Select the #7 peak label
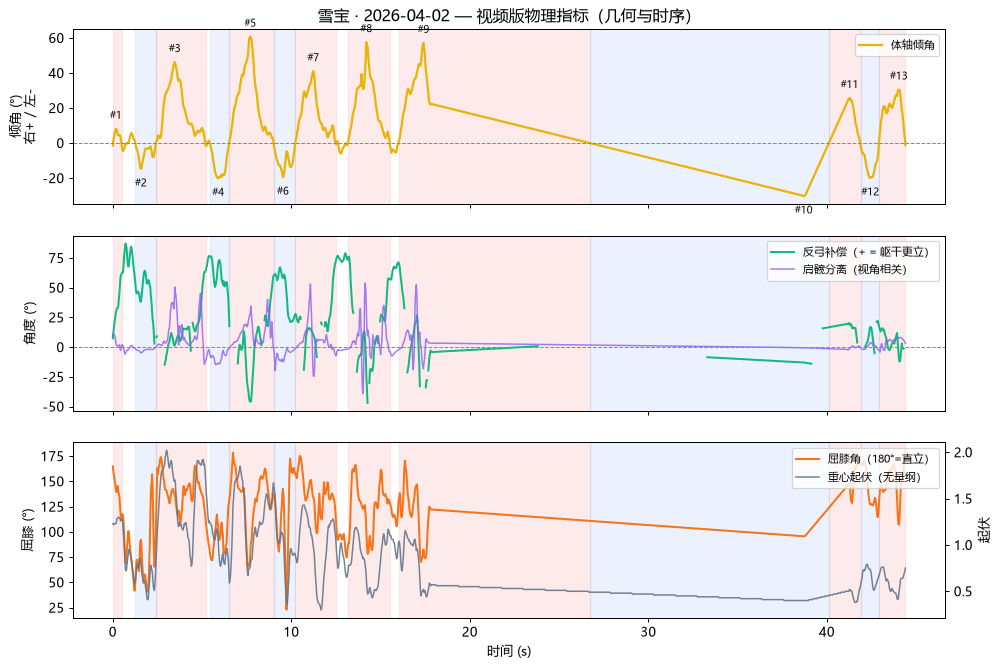 coord(313,57)
